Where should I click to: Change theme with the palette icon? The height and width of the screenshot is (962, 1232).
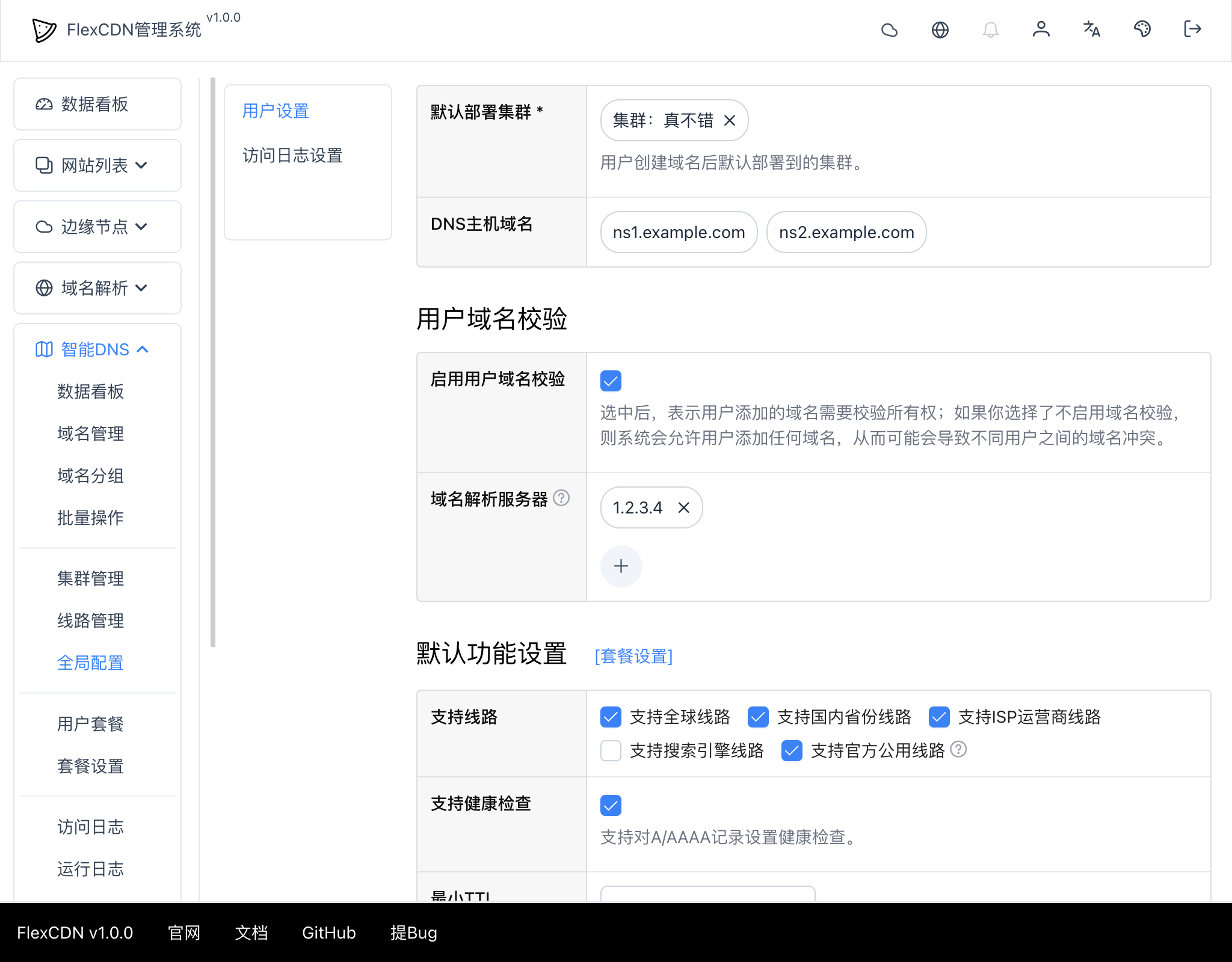(1142, 29)
